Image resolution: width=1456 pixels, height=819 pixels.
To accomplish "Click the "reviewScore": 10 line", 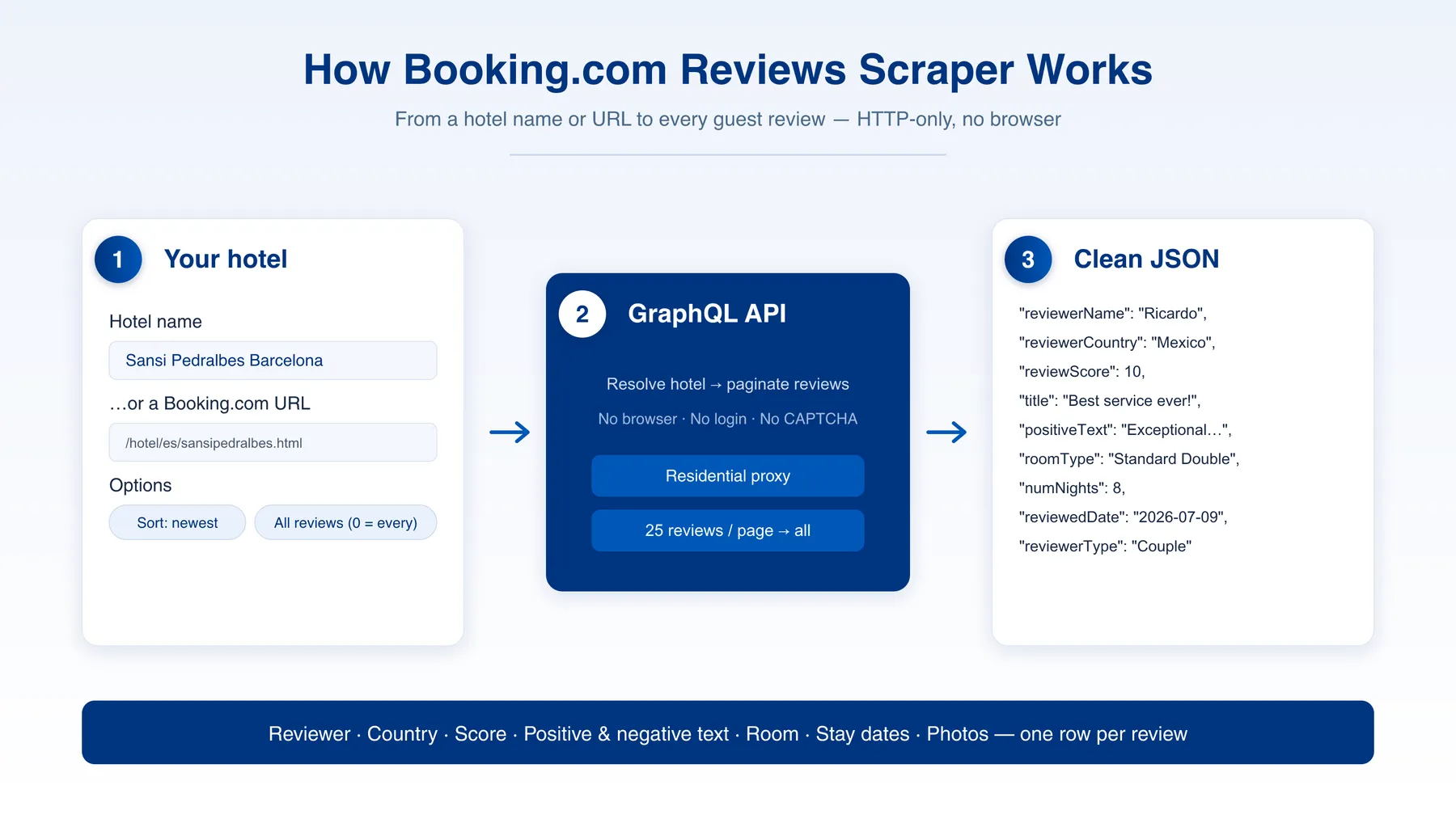I will coord(1082,372).
